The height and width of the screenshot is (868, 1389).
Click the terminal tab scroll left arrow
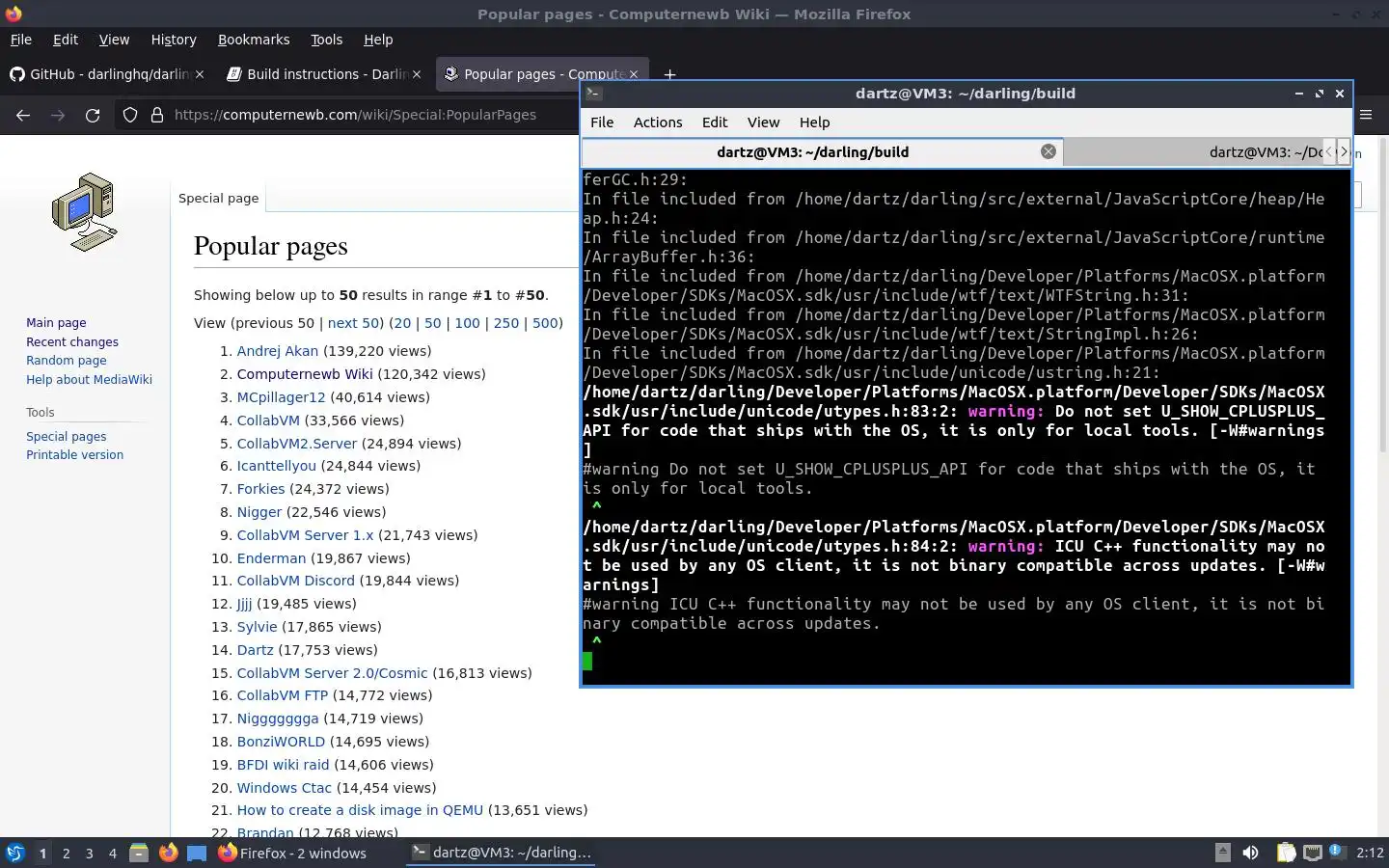(1329, 151)
